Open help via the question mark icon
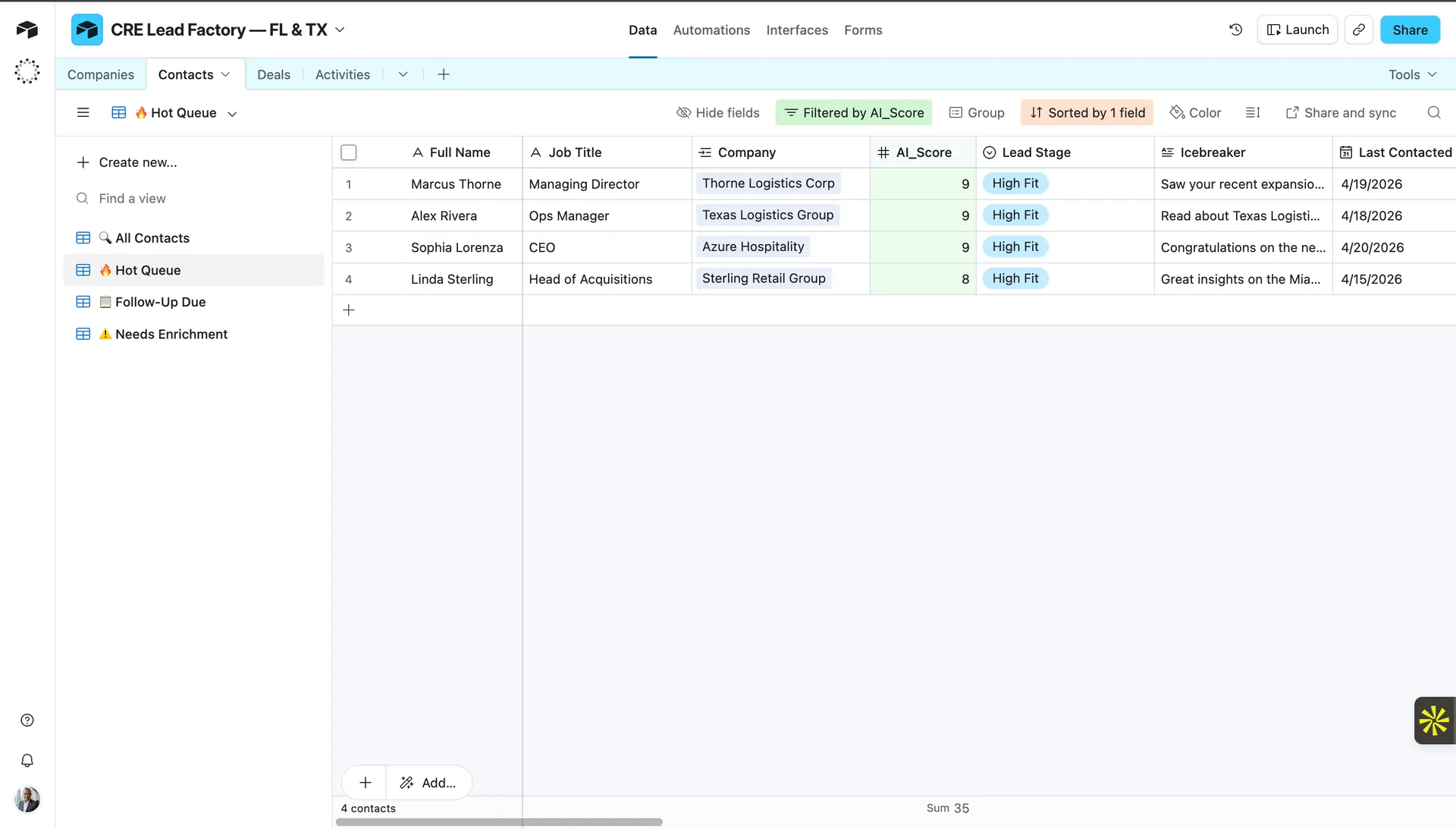 [x=27, y=720]
